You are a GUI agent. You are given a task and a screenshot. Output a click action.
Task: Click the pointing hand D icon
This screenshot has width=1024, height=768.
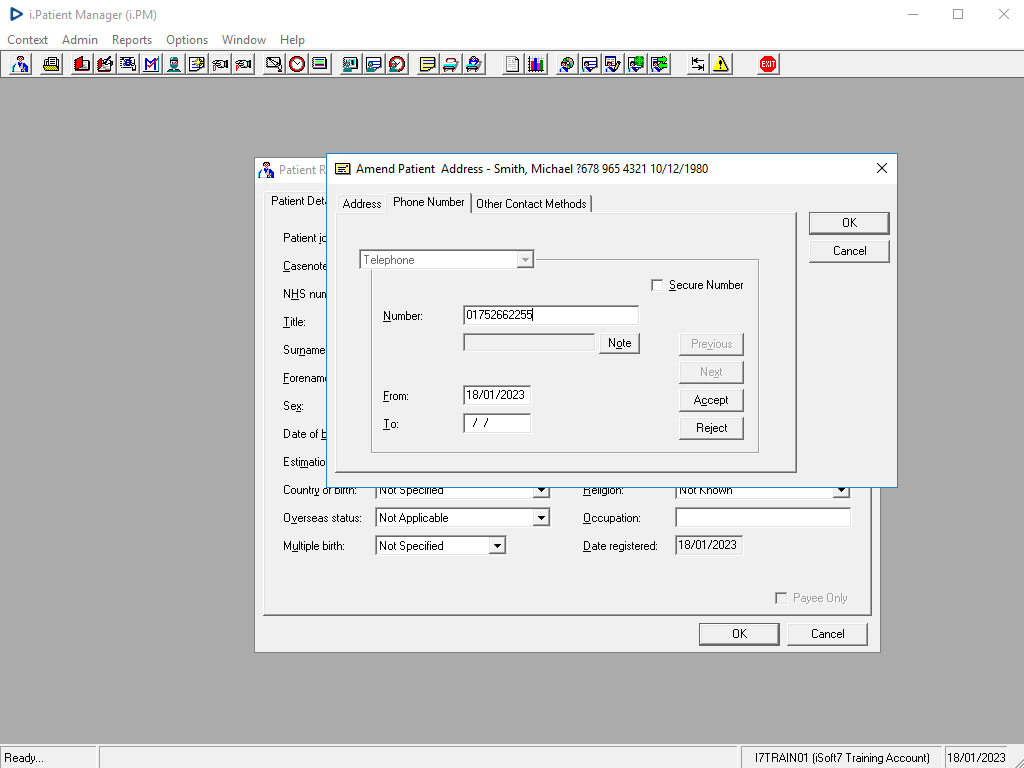point(220,64)
